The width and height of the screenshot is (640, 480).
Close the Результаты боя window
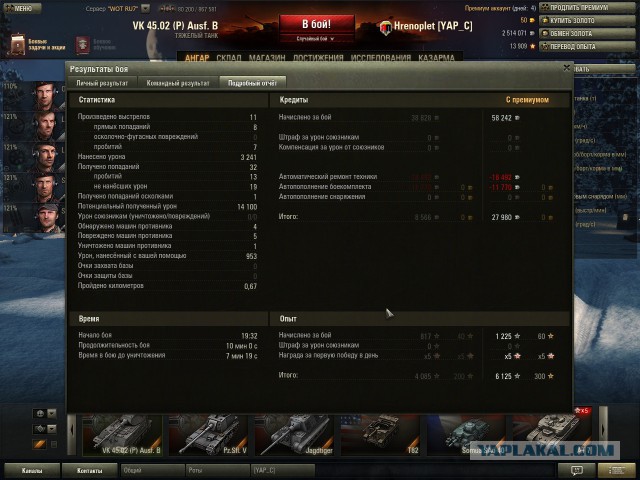click(567, 68)
